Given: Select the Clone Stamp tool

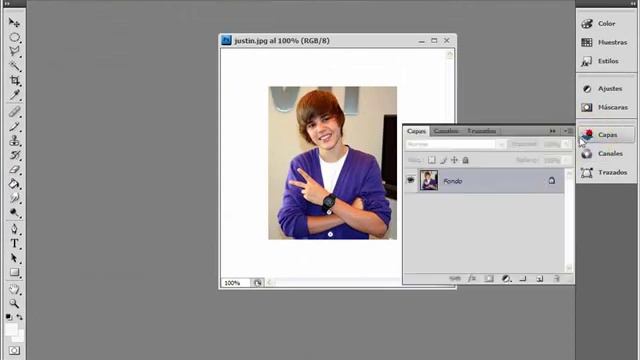Looking at the screenshot, I should 14,141.
